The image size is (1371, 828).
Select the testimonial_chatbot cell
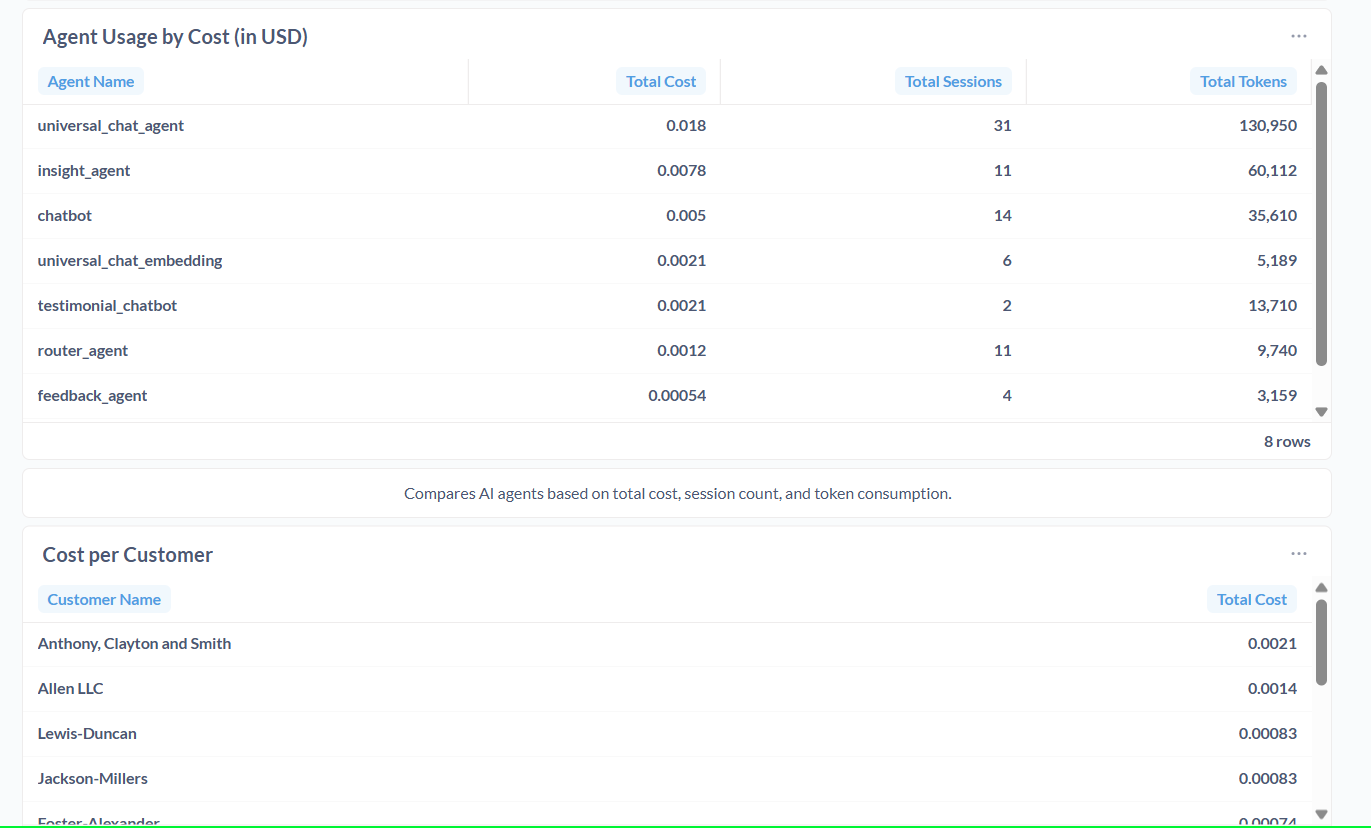pos(107,306)
